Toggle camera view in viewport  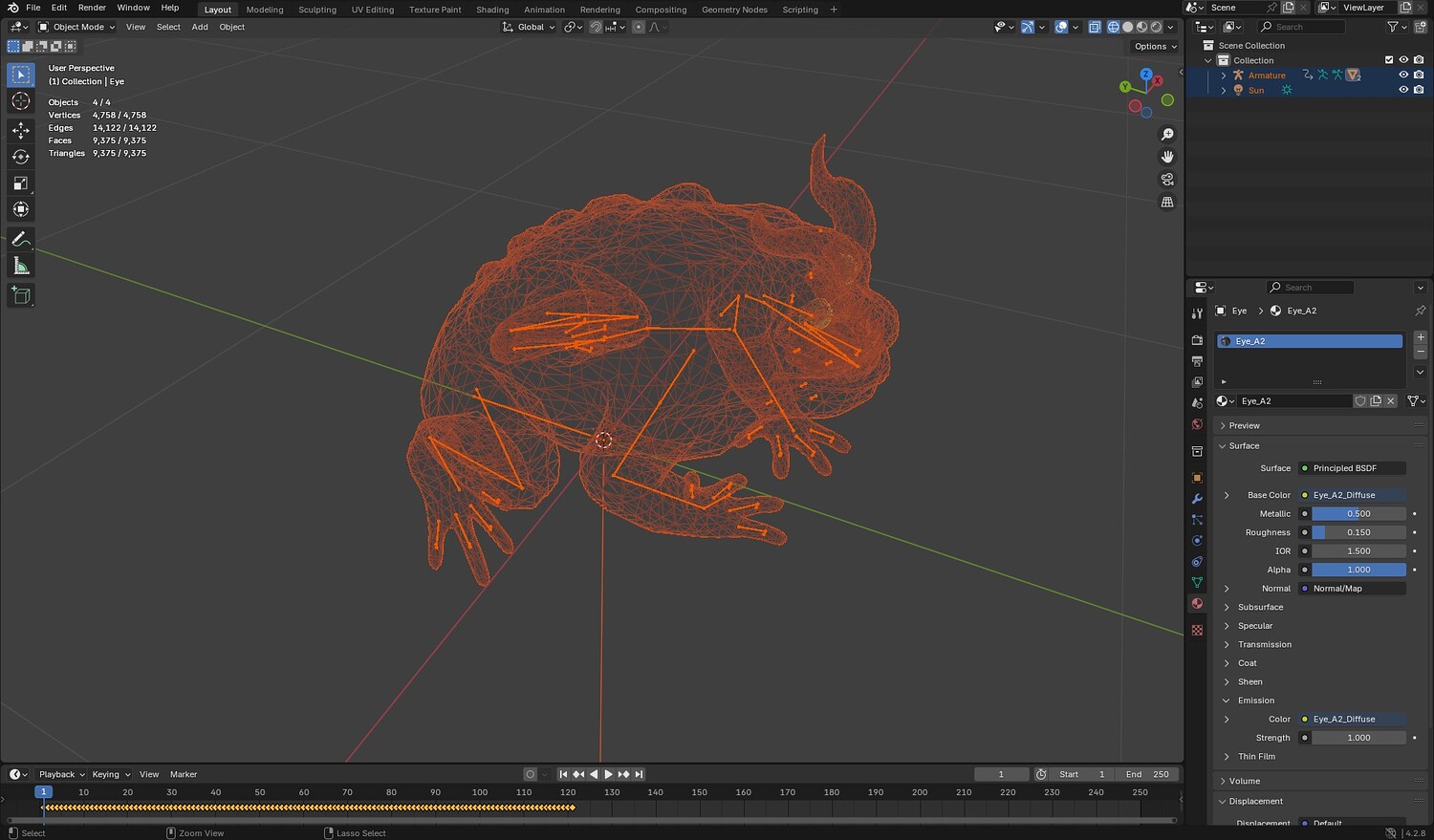1167,180
